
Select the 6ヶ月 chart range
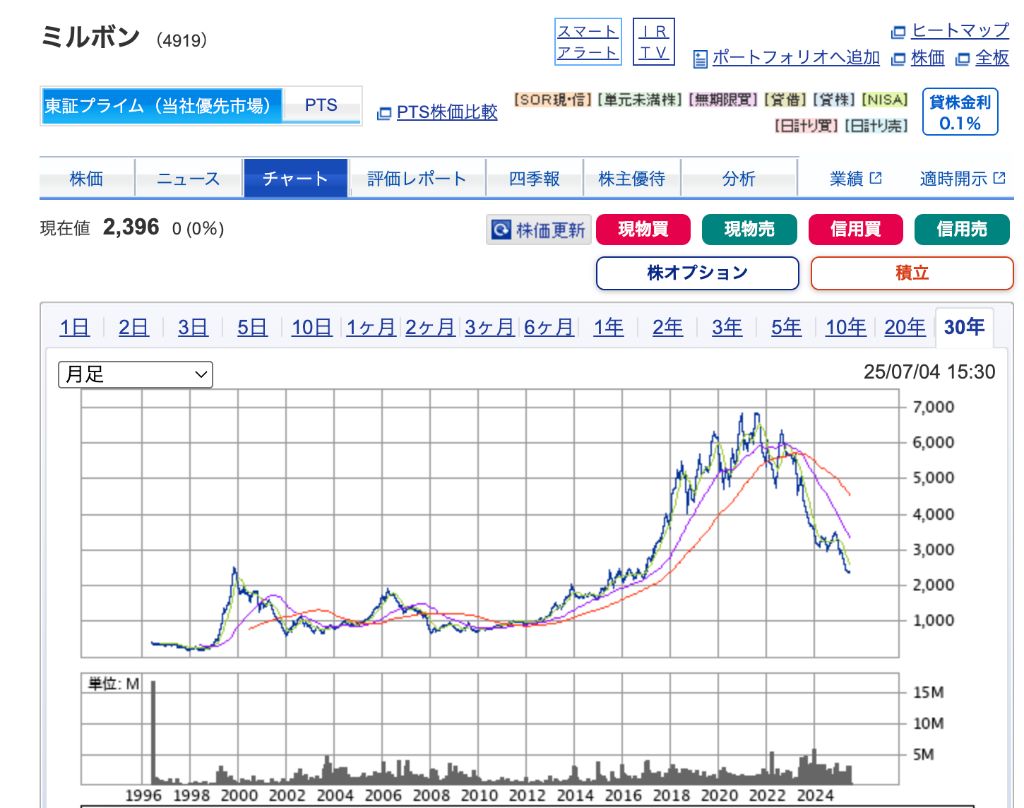click(x=549, y=327)
